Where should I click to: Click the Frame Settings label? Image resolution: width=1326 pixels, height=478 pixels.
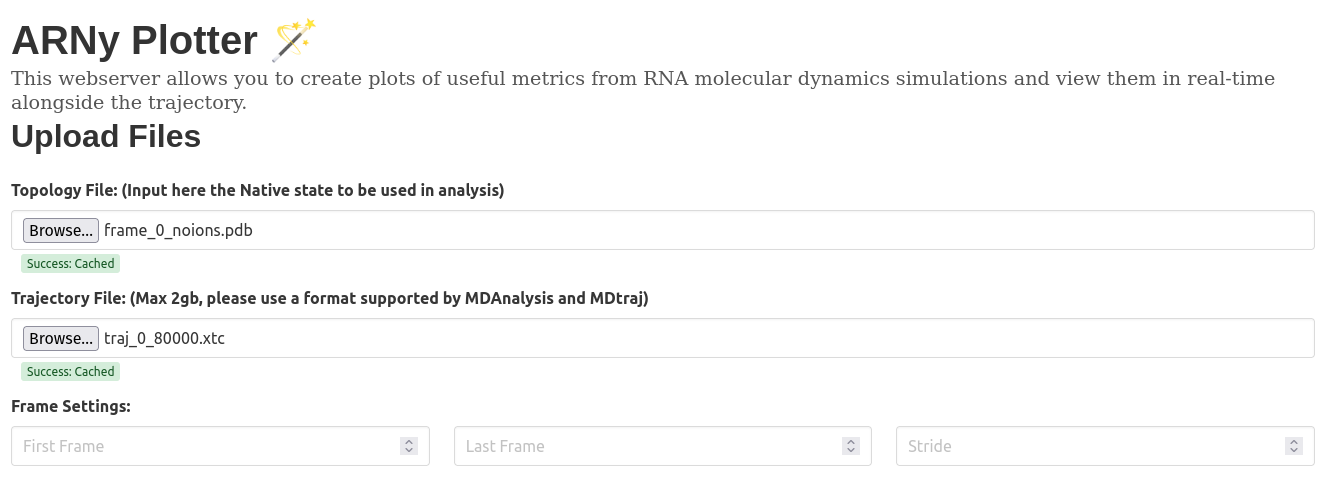click(x=71, y=406)
